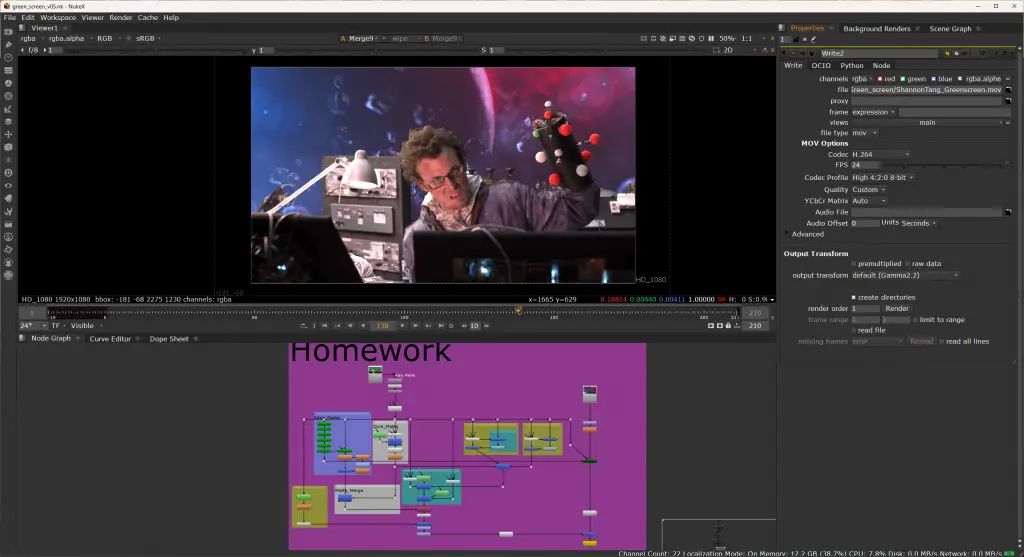Open the Other nodes clapper icon
This screenshot has width=1024, height=557.
pyautogui.click(x=8, y=224)
